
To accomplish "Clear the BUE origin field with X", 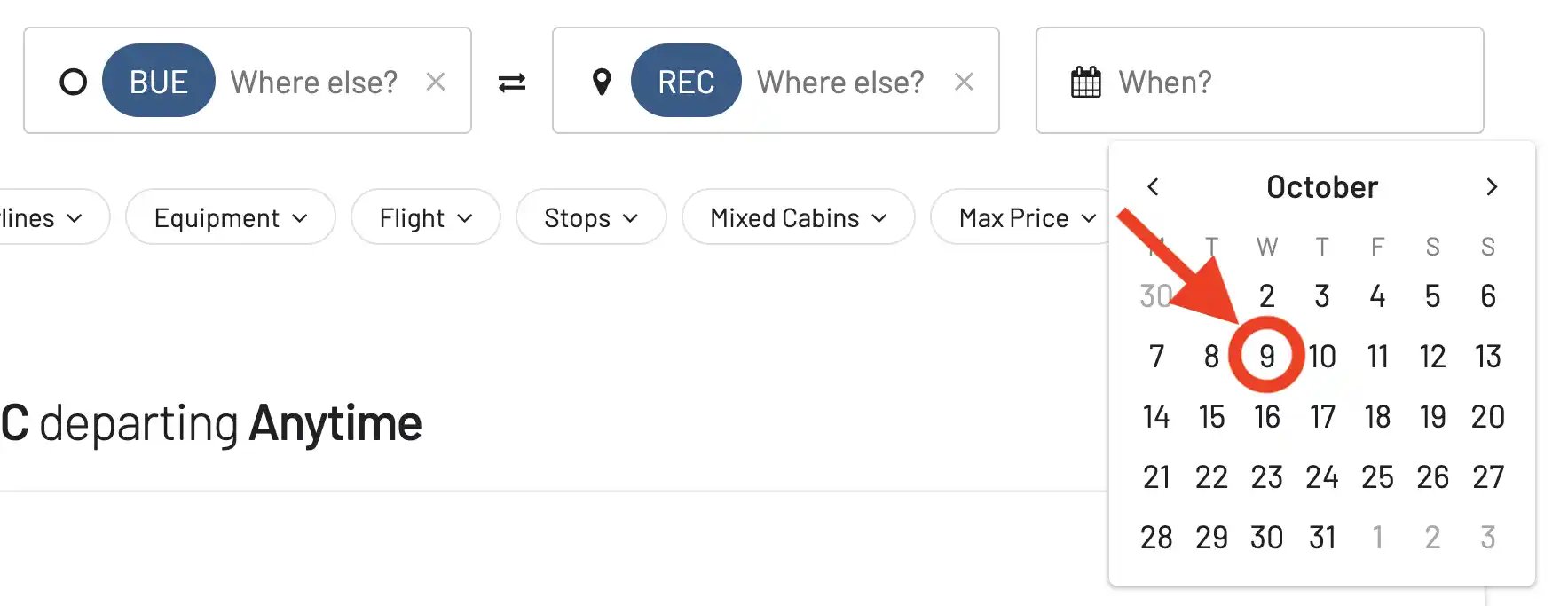I will pos(435,82).
